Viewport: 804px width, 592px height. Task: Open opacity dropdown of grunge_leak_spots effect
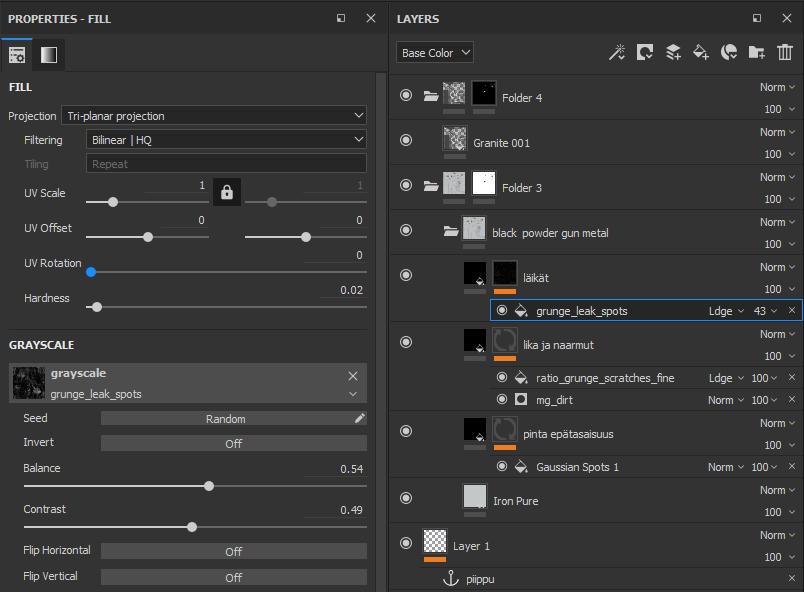(x=765, y=311)
